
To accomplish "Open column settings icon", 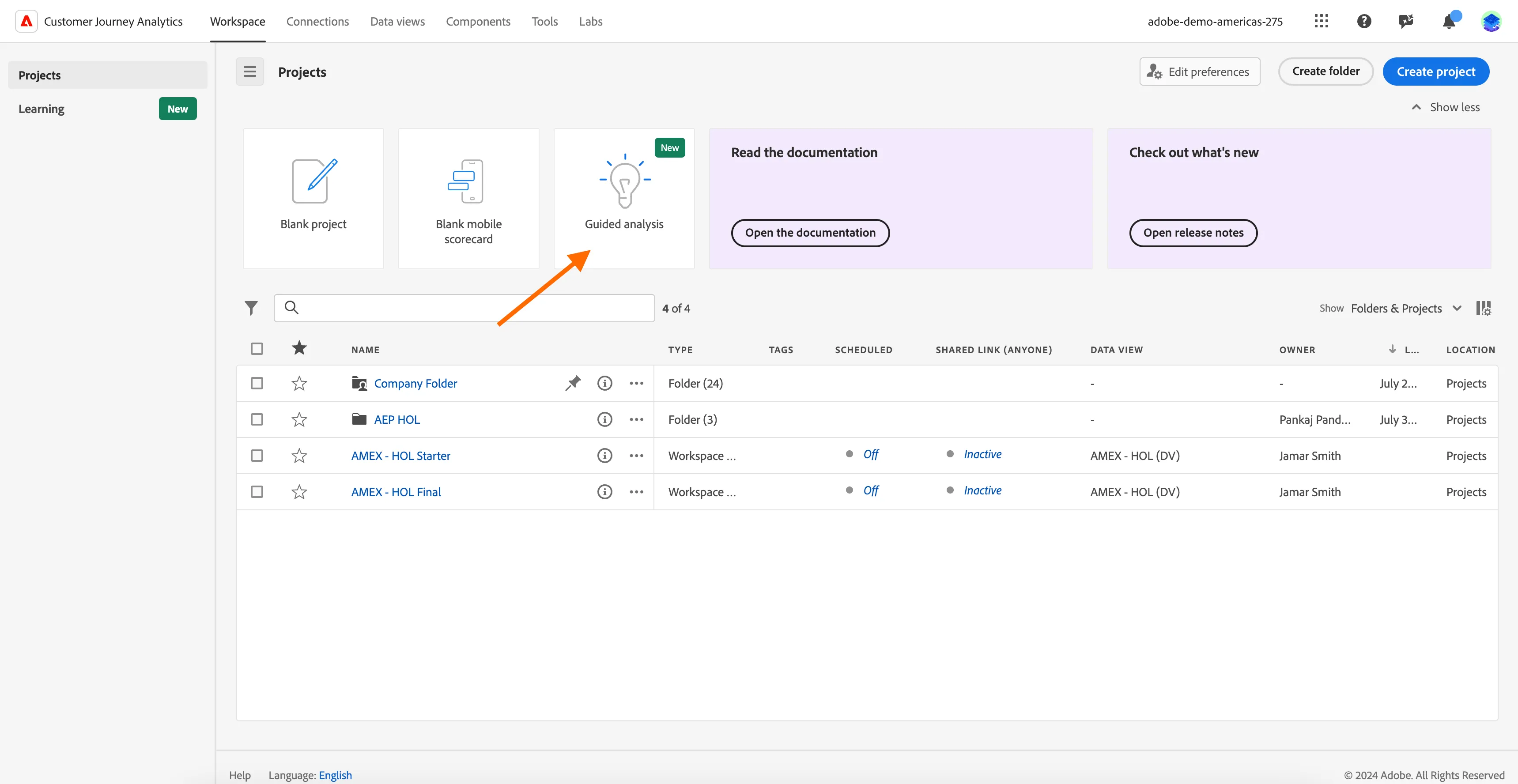I will [1483, 308].
